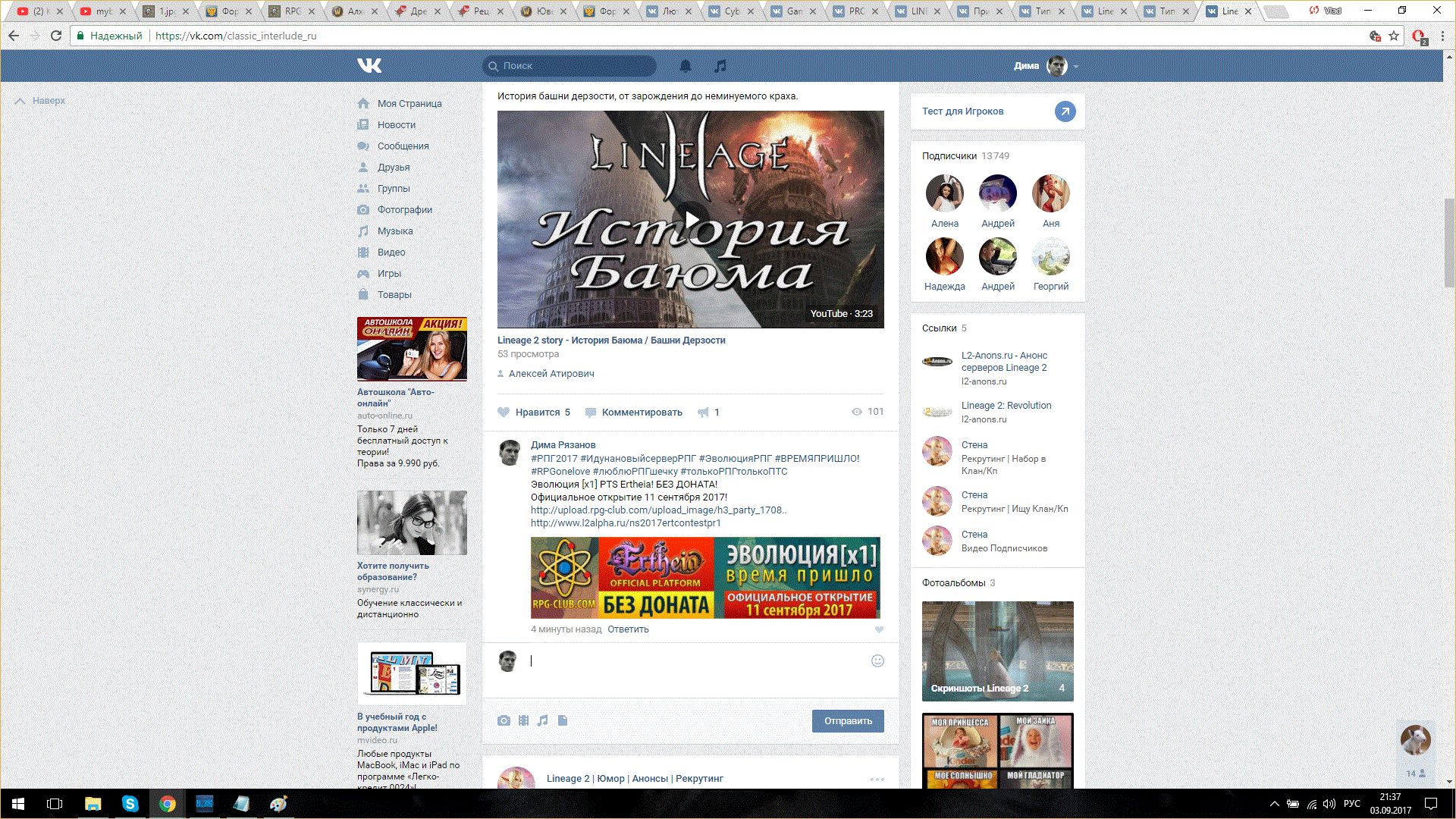
Task: Play the История Баюма video
Action: pyautogui.click(x=691, y=219)
